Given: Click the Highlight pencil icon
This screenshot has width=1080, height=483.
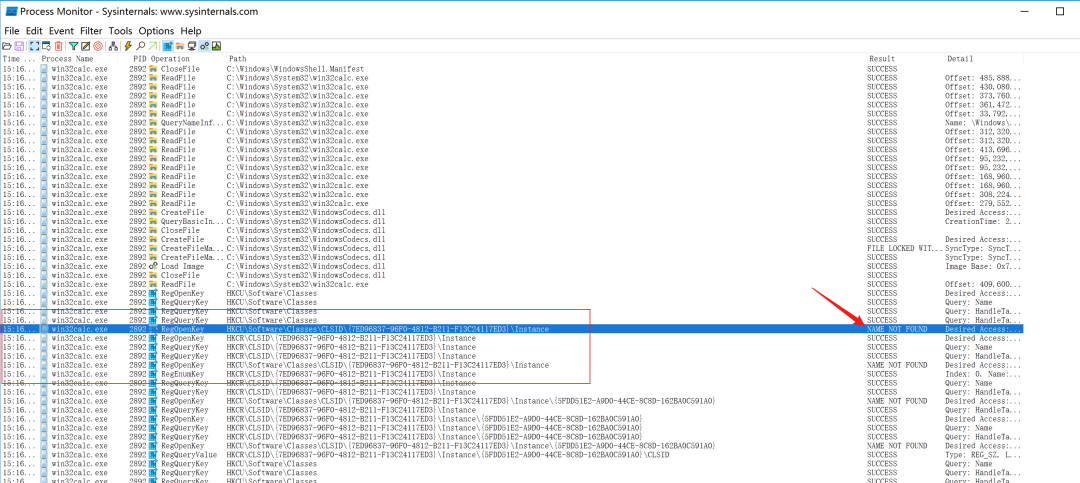Looking at the screenshot, I should tap(85, 46).
